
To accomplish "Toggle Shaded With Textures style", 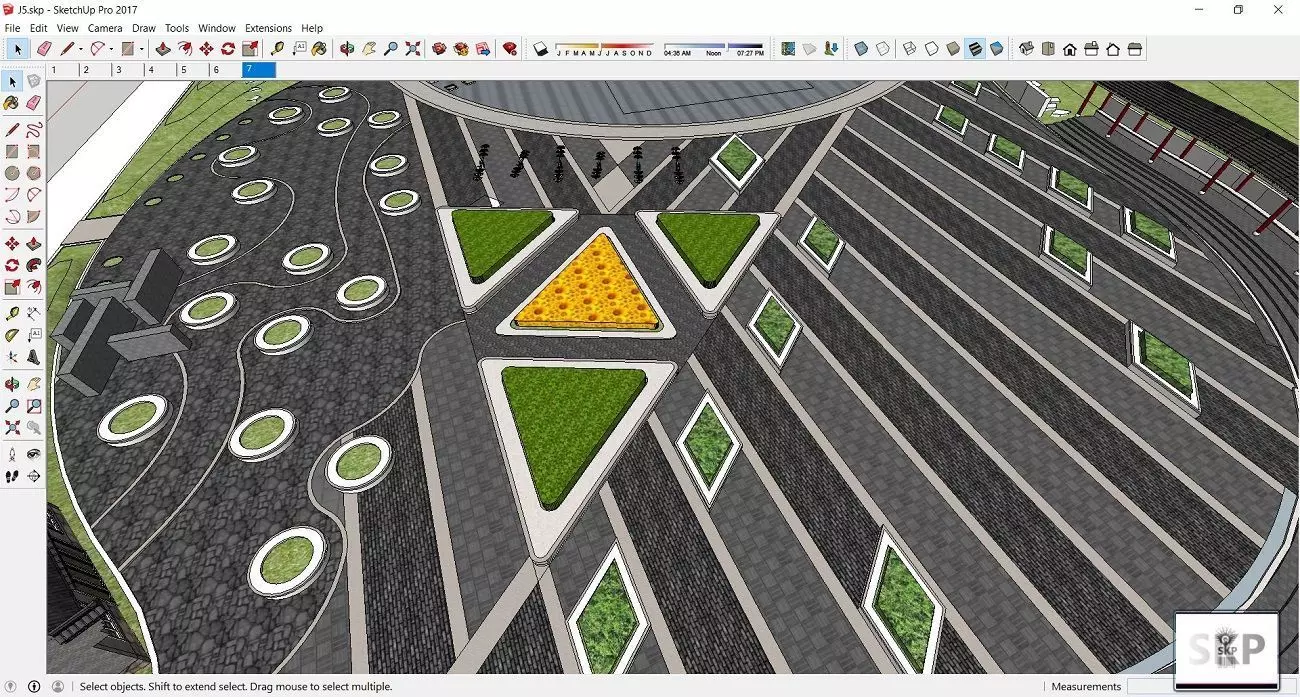I will pos(975,49).
